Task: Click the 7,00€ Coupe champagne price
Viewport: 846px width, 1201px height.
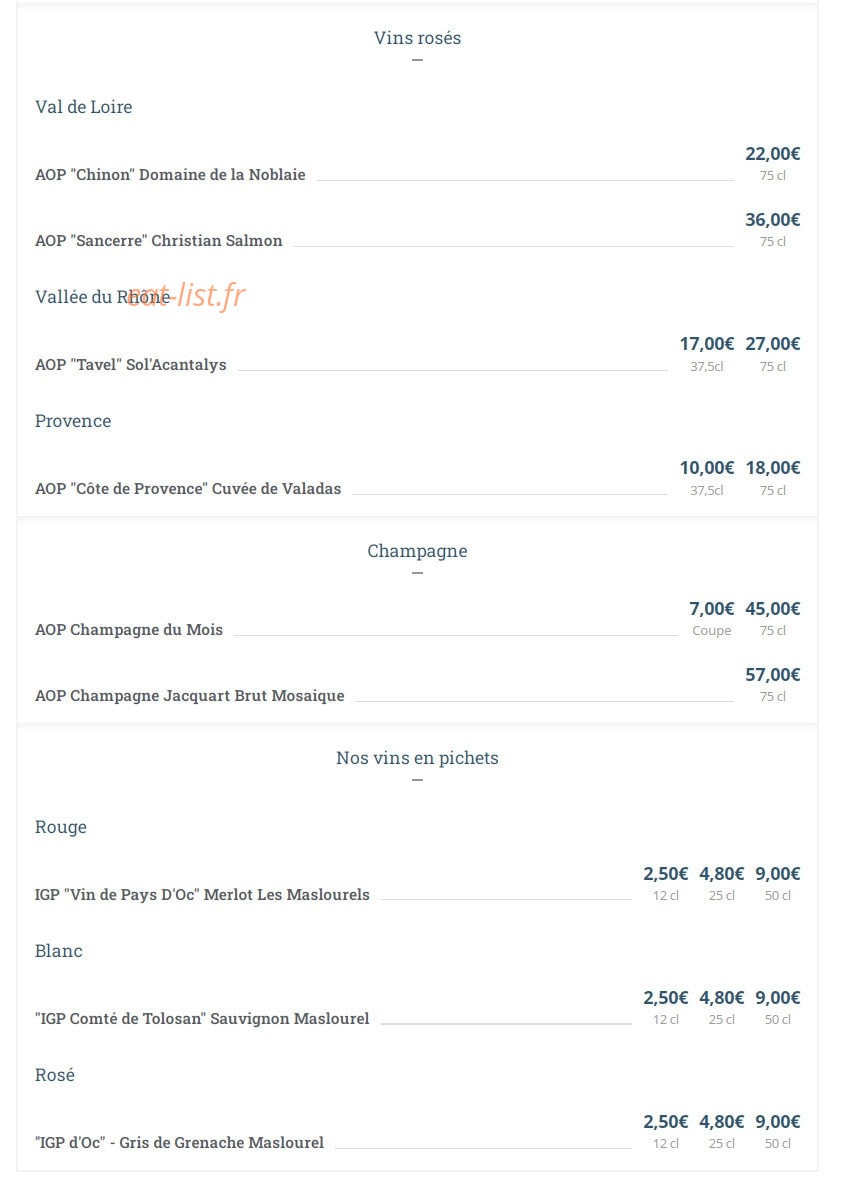Action: [x=711, y=609]
